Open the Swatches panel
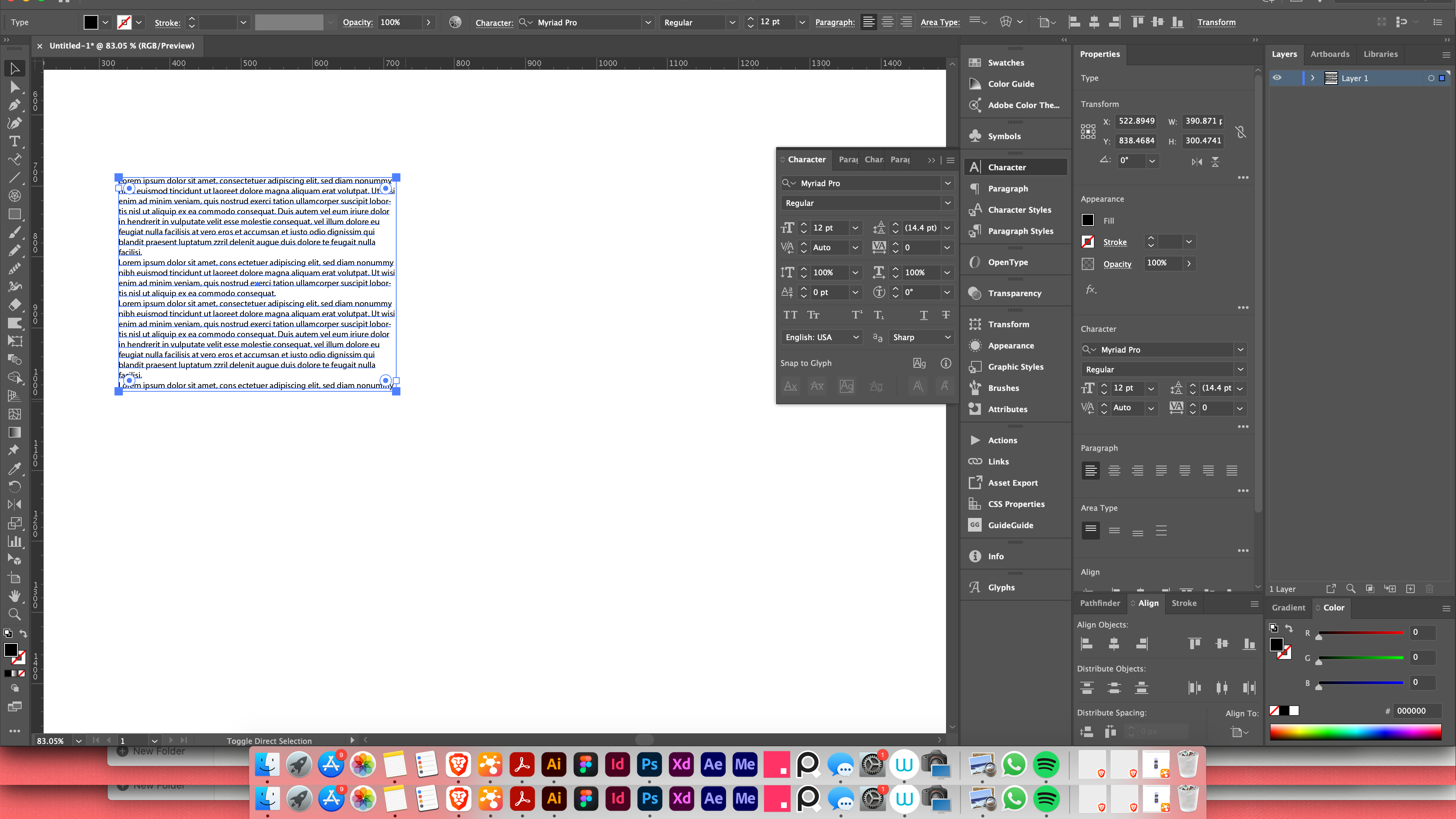 point(1006,63)
